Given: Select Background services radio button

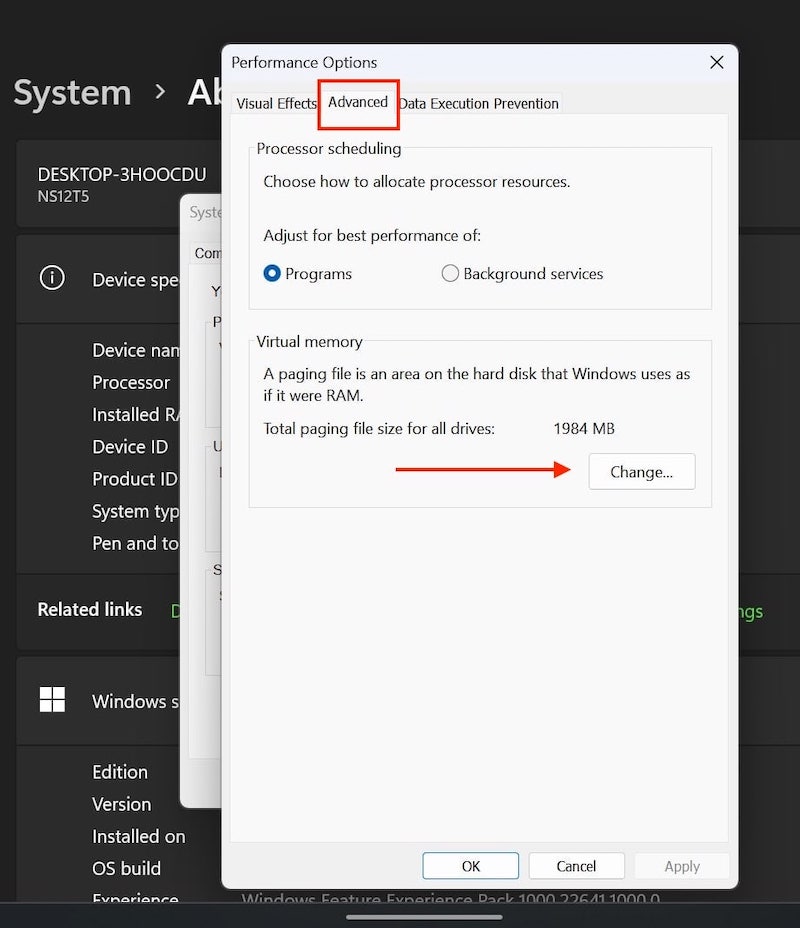Looking at the screenshot, I should pyautogui.click(x=450, y=273).
